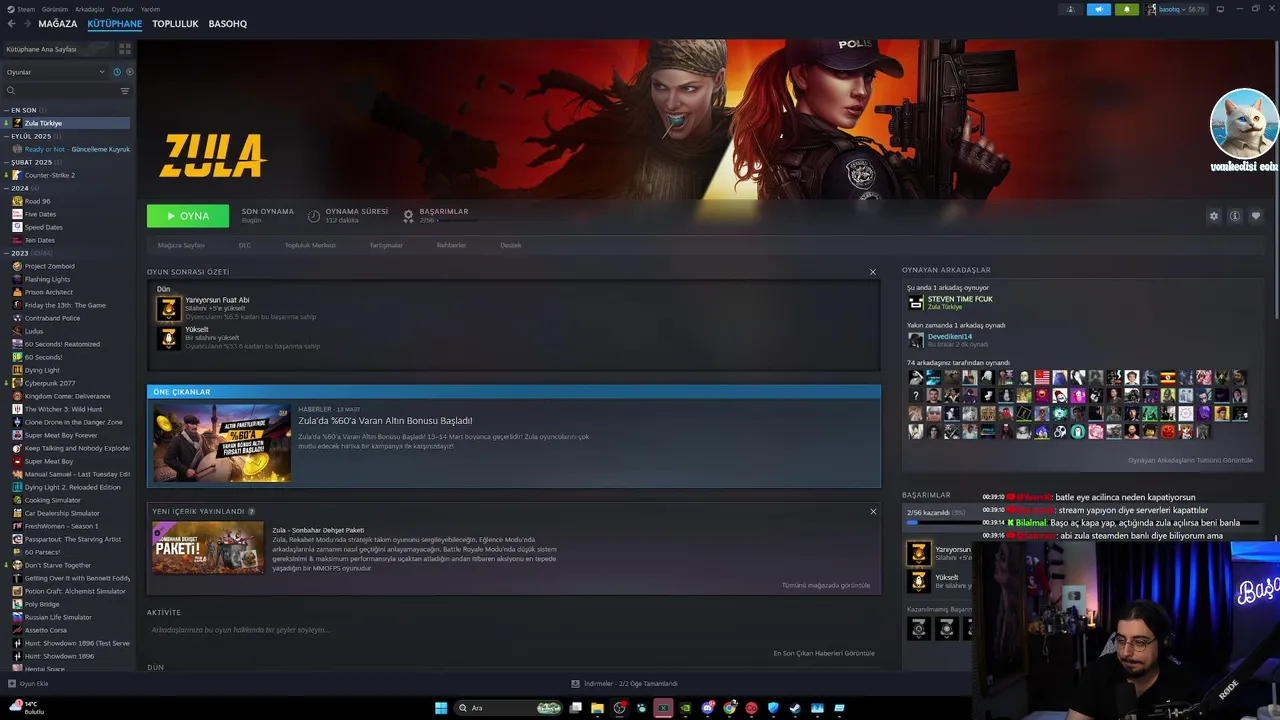This screenshot has height=720, width=1280.
Task: Open the Oyunlar menu in menu bar
Action: (x=122, y=9)
